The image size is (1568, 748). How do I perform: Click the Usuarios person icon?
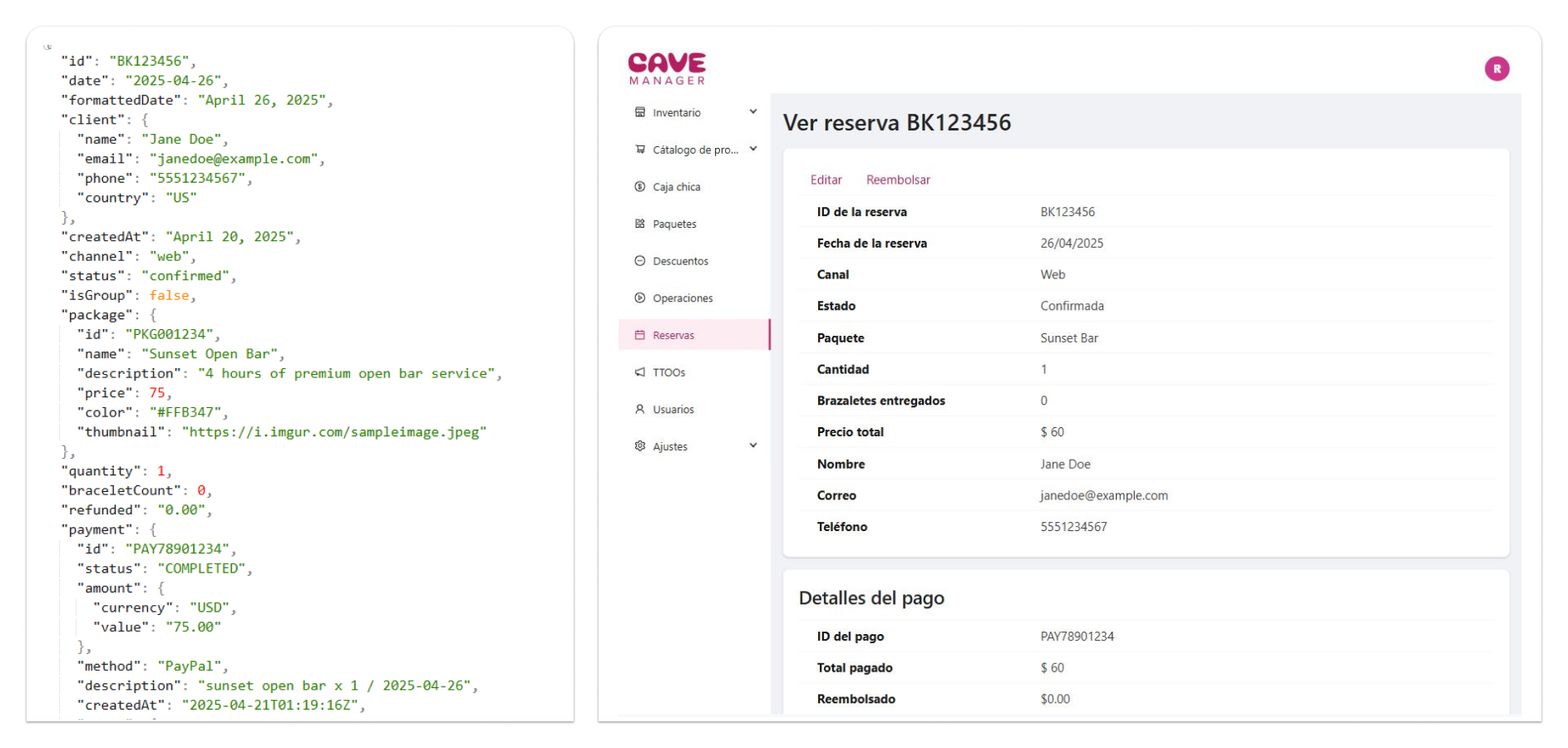(639, 409)
